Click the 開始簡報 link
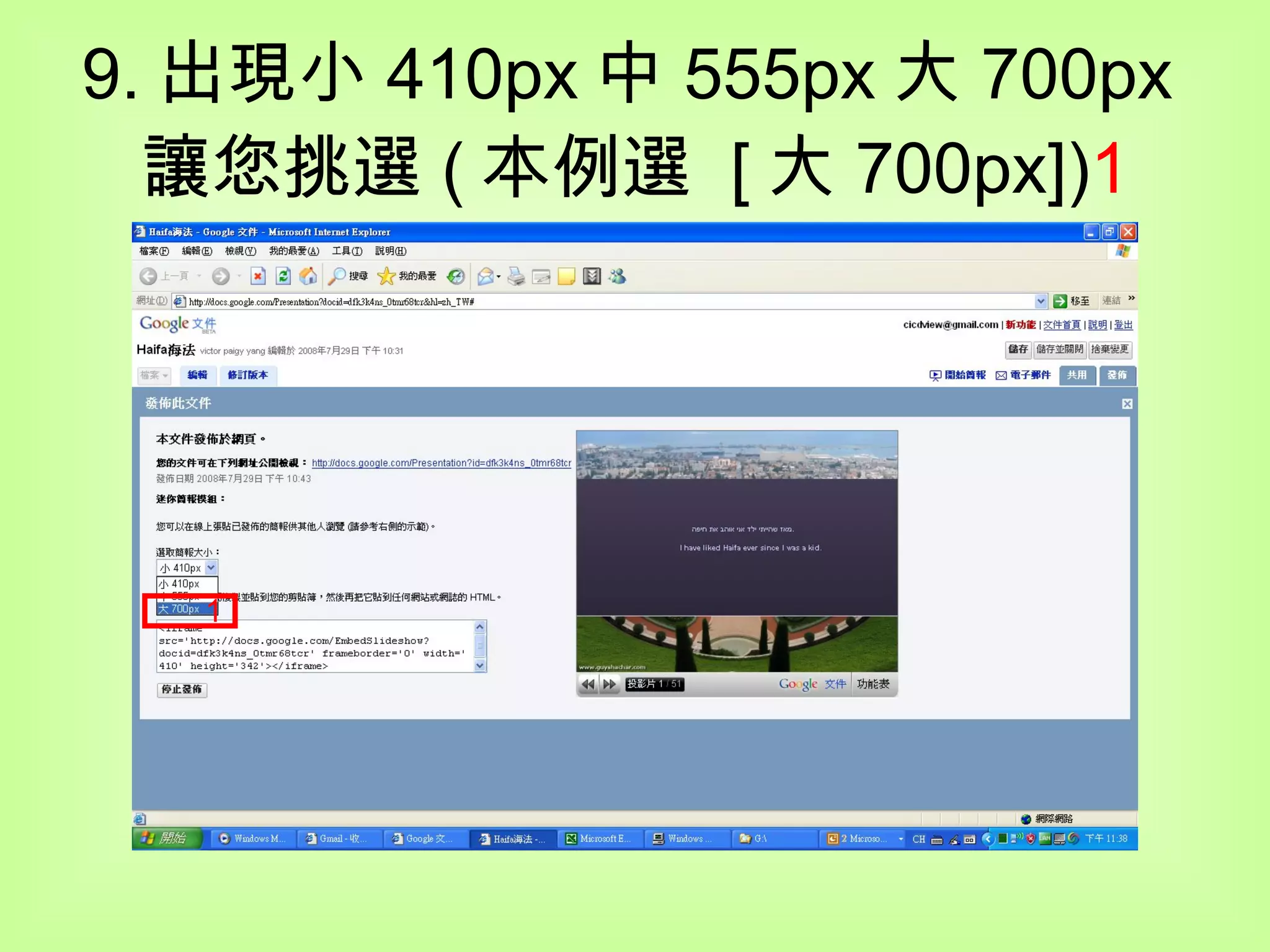This screenshot has width=1270, height=952. pos(958,376)
